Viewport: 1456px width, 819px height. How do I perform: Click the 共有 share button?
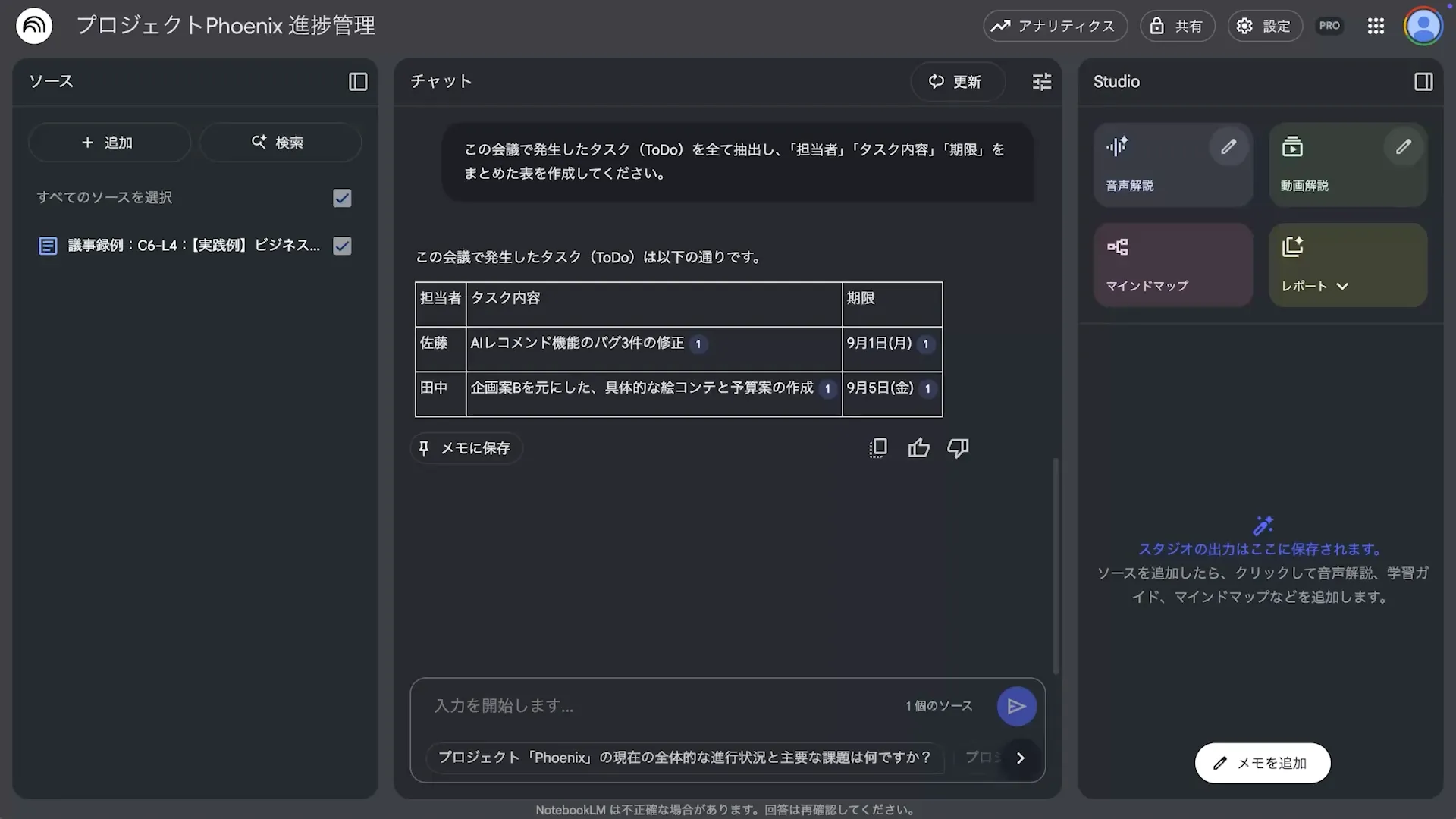coord(1176,25)
